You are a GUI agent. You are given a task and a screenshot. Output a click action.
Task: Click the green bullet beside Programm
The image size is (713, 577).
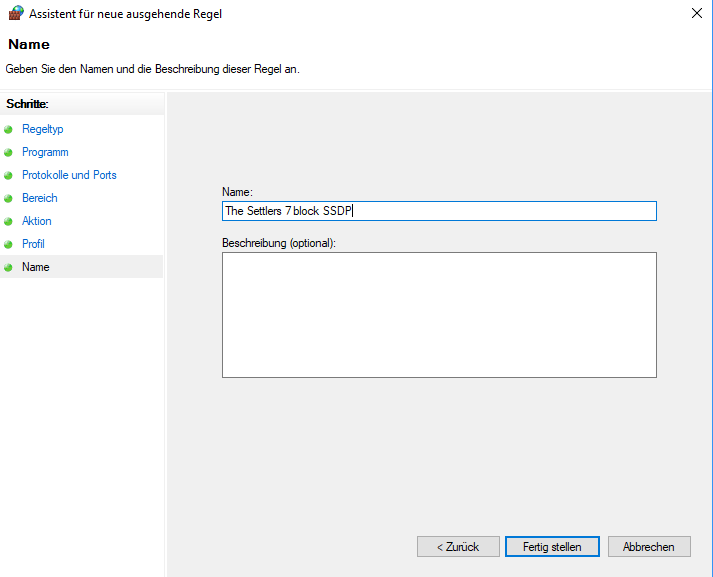(9, 153)
